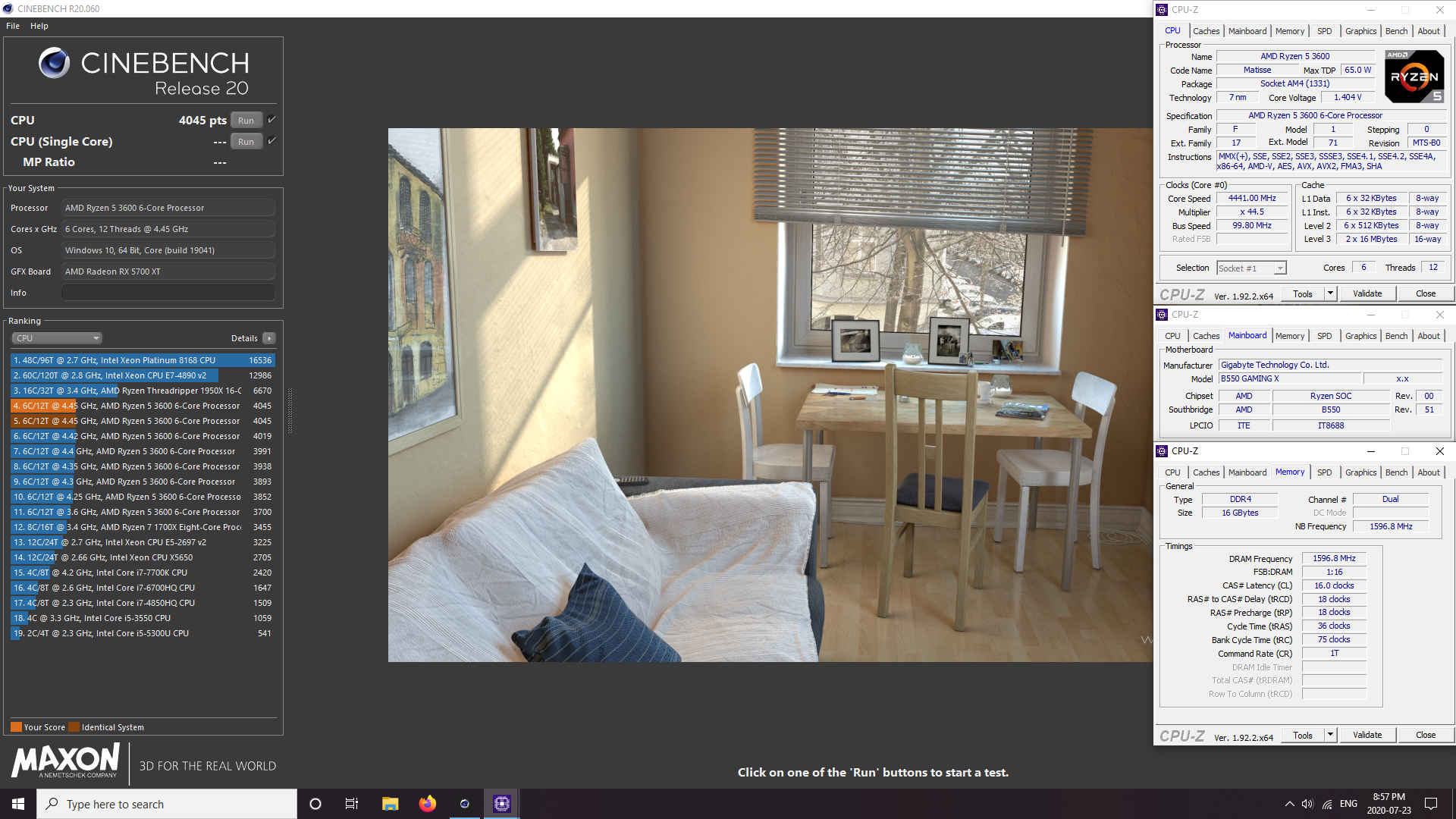1456x819 pixels.
Task: Open Graphics tab in Mainboard CPU-Z window
Action: [1360, 336]
